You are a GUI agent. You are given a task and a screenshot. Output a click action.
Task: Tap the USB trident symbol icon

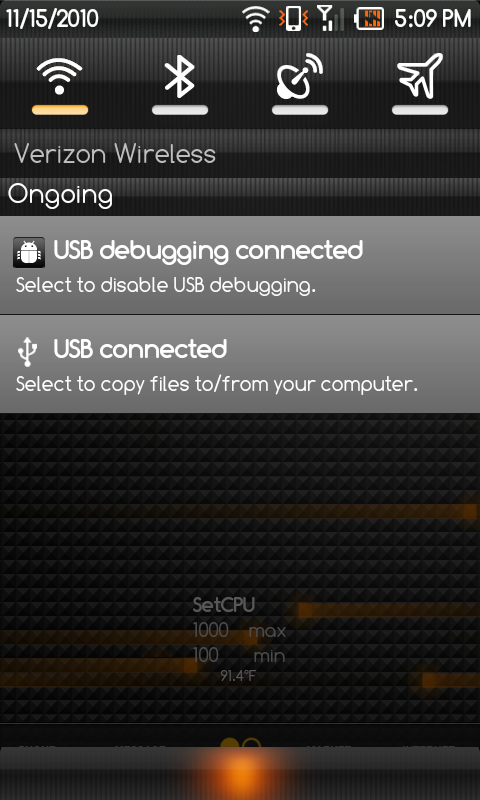click(x=28, y=352)
